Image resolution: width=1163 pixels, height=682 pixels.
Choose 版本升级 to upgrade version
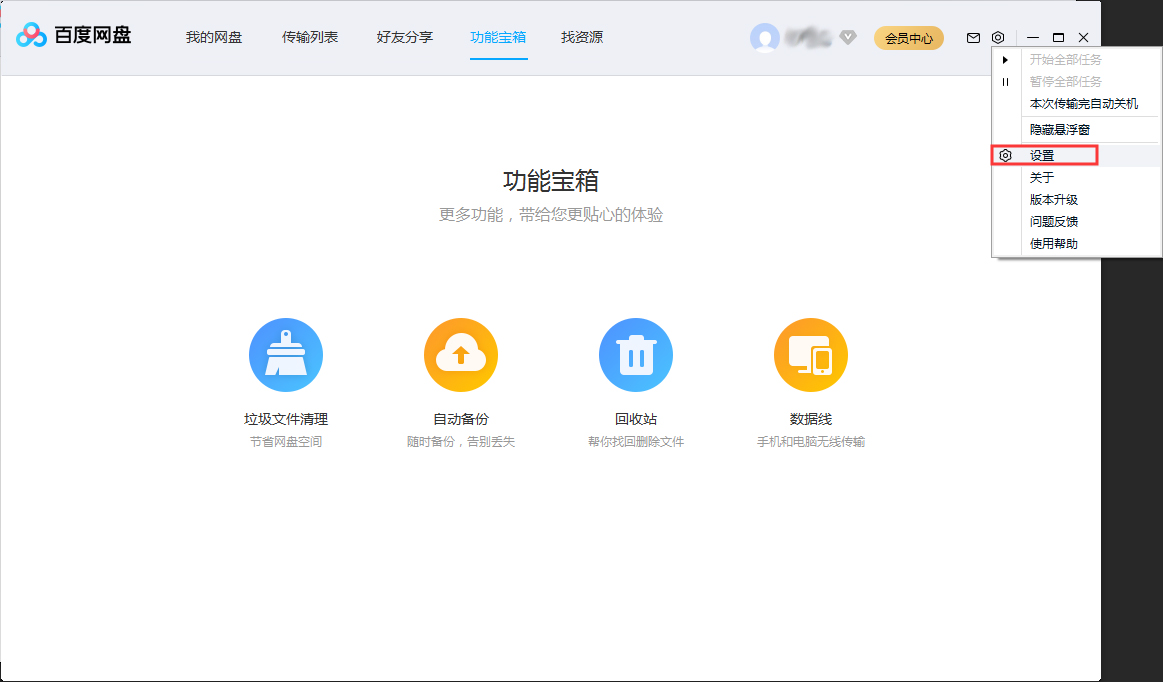click(1050, 199)
